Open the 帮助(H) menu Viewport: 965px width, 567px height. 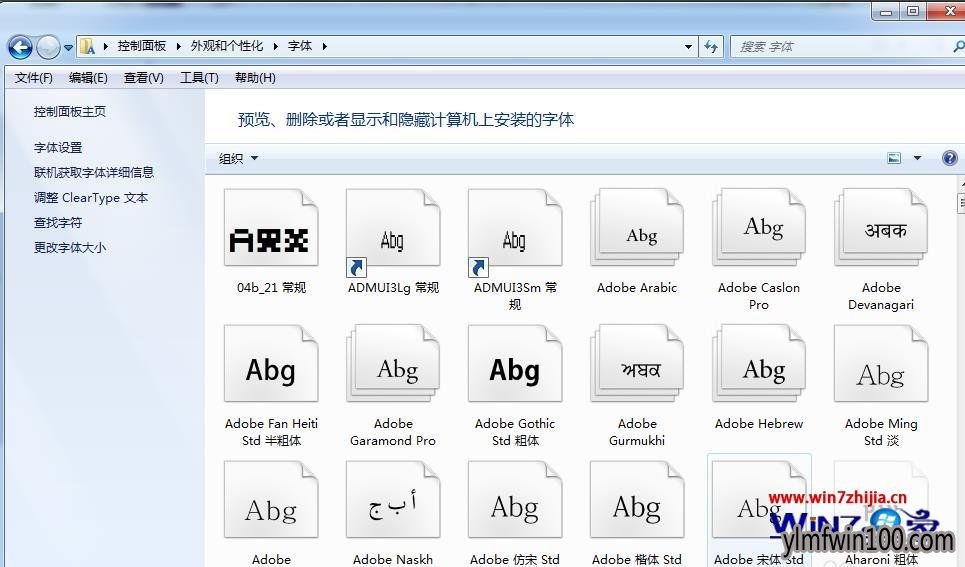pos(255,78)
